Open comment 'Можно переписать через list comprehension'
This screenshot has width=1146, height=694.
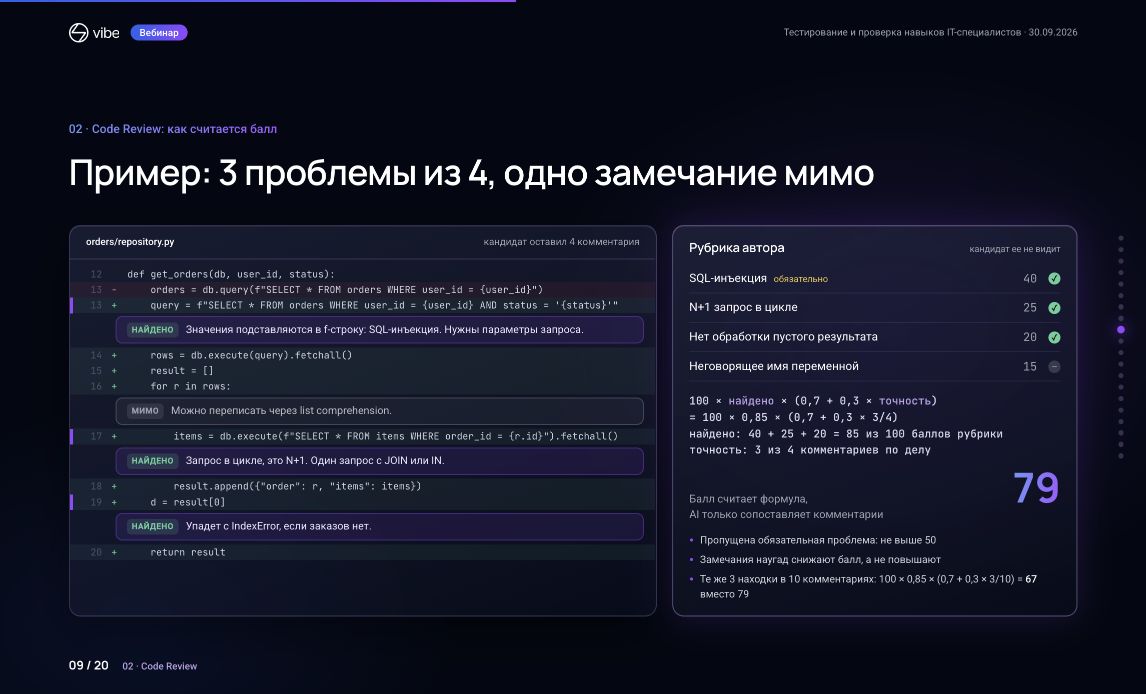(379, 411)
